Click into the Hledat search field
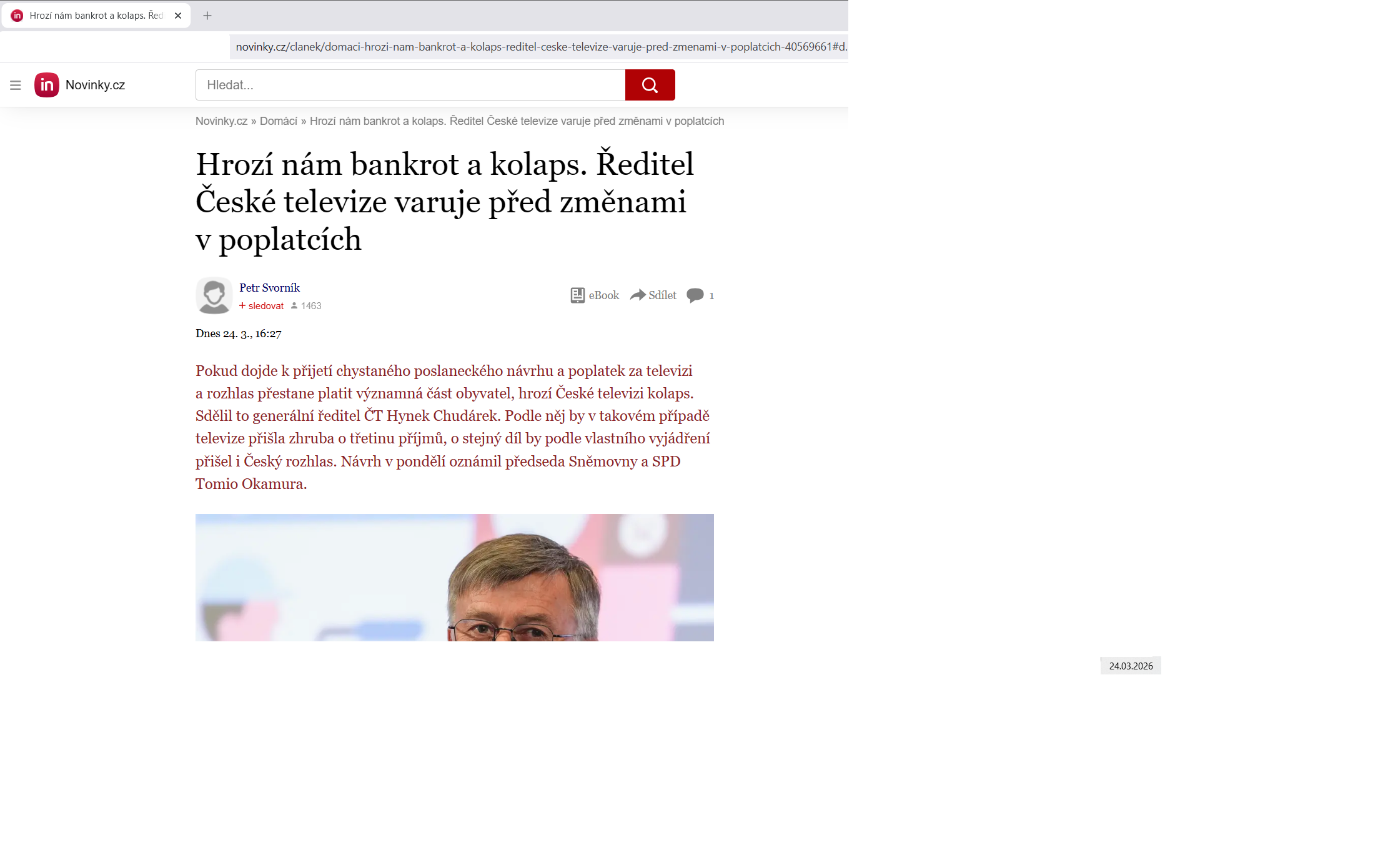This screenshot has height=868, width=1378. (410, 85)
